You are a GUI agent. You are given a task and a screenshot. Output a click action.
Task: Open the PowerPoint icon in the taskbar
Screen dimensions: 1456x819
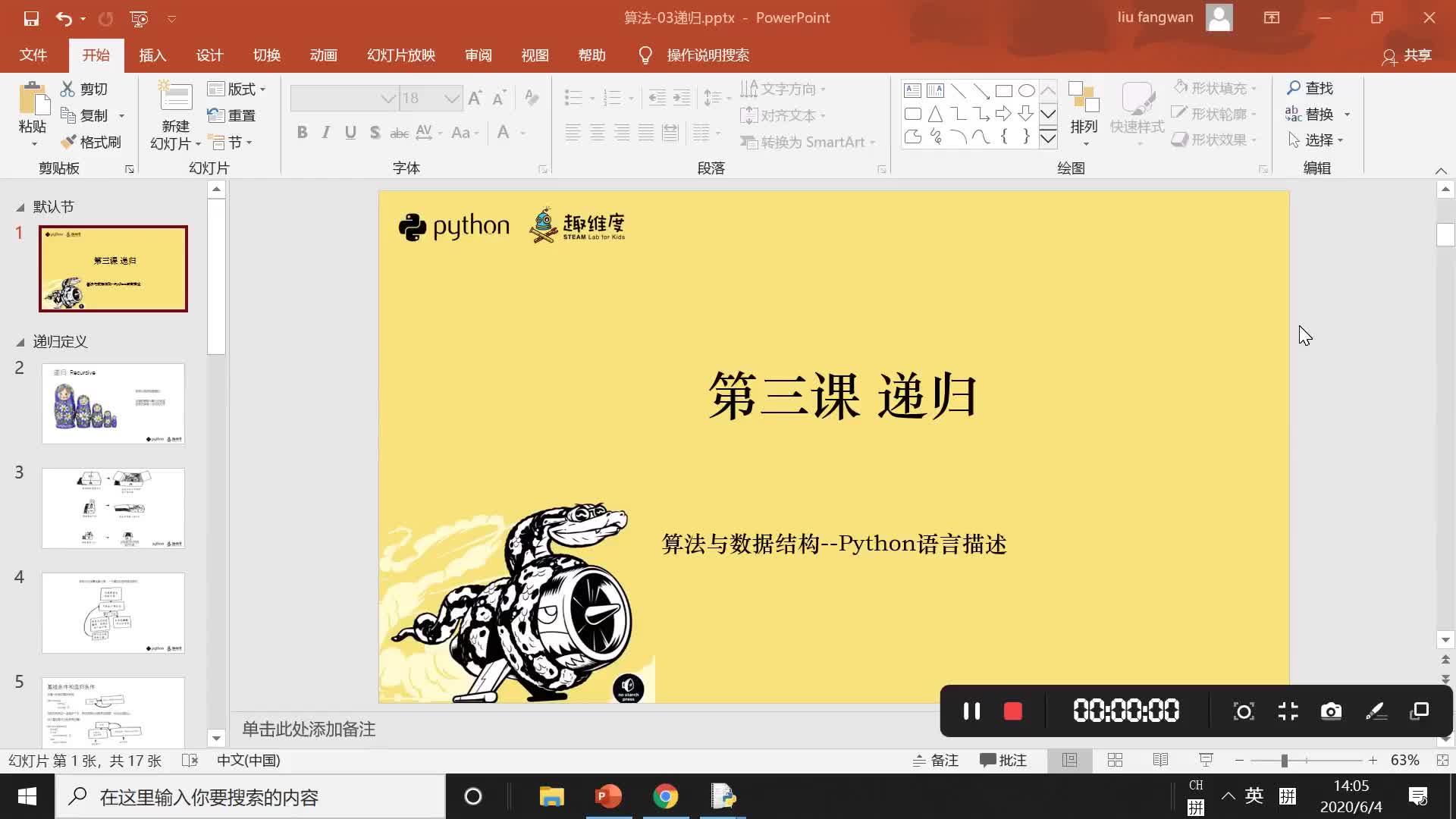coord(608,796)
